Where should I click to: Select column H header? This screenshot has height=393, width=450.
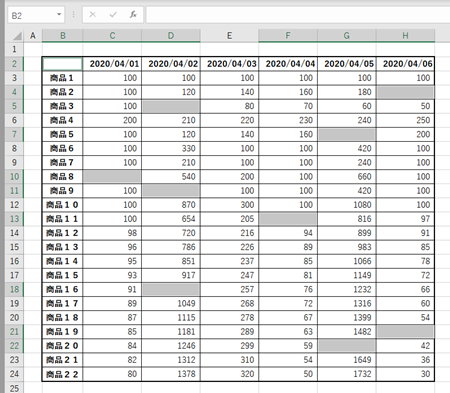(x=405, y=36)
